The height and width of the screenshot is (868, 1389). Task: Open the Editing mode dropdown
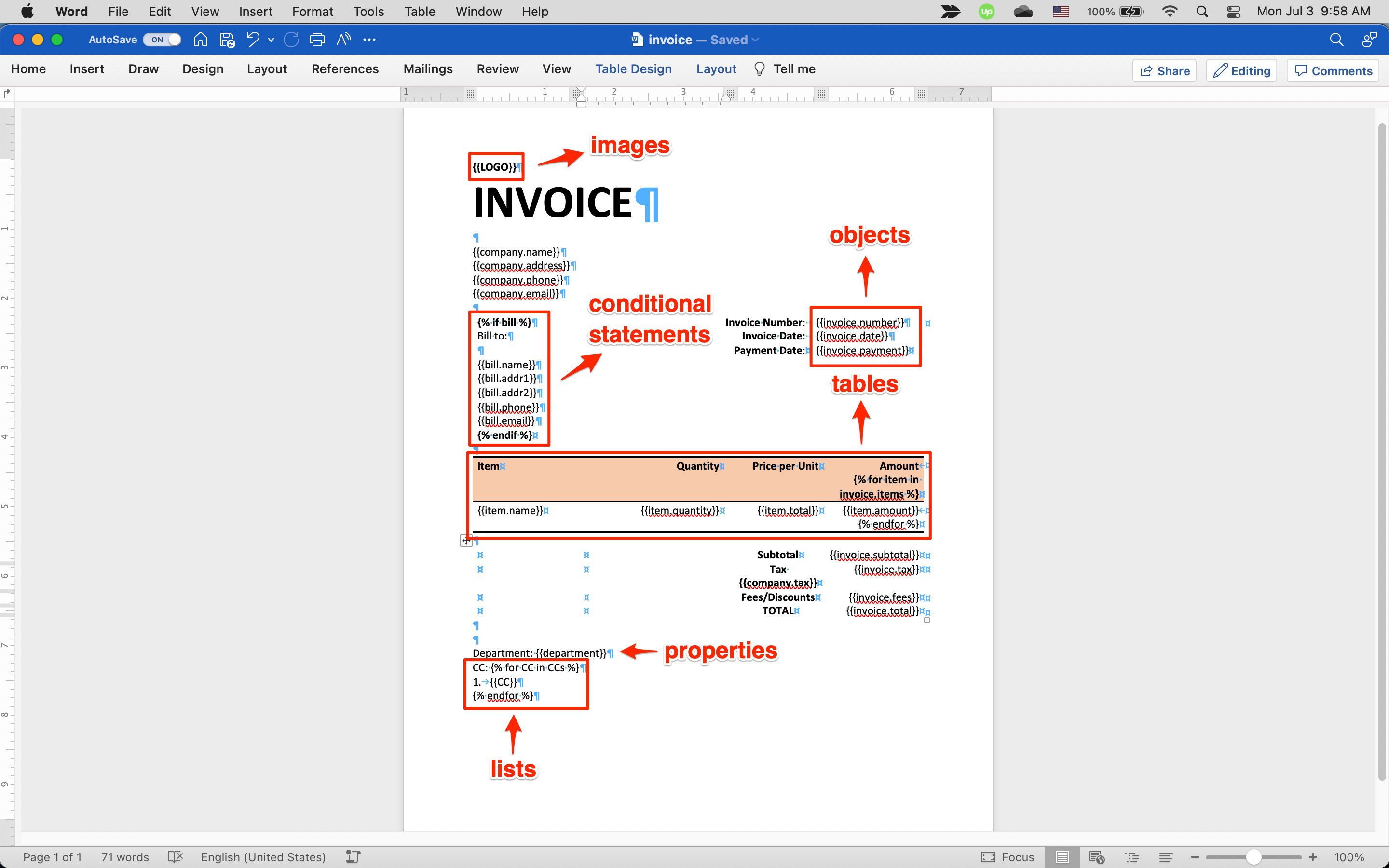click(1241, 70)
